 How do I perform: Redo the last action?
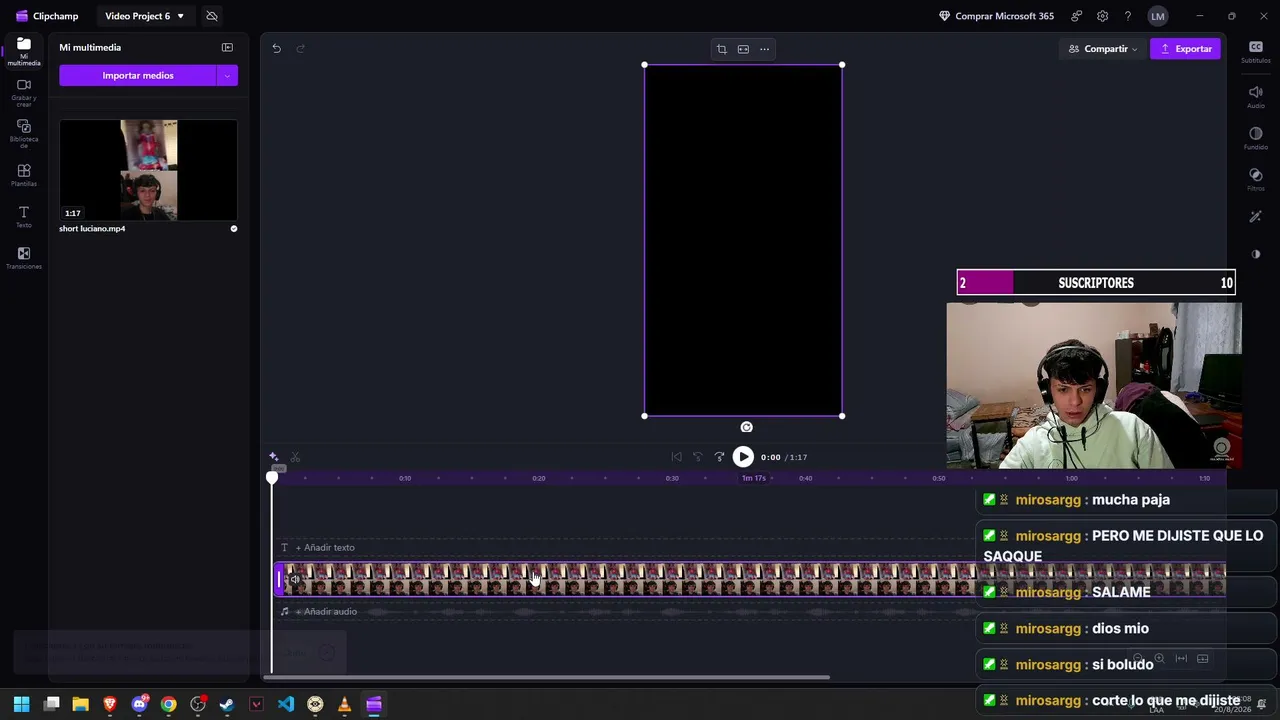300,49
